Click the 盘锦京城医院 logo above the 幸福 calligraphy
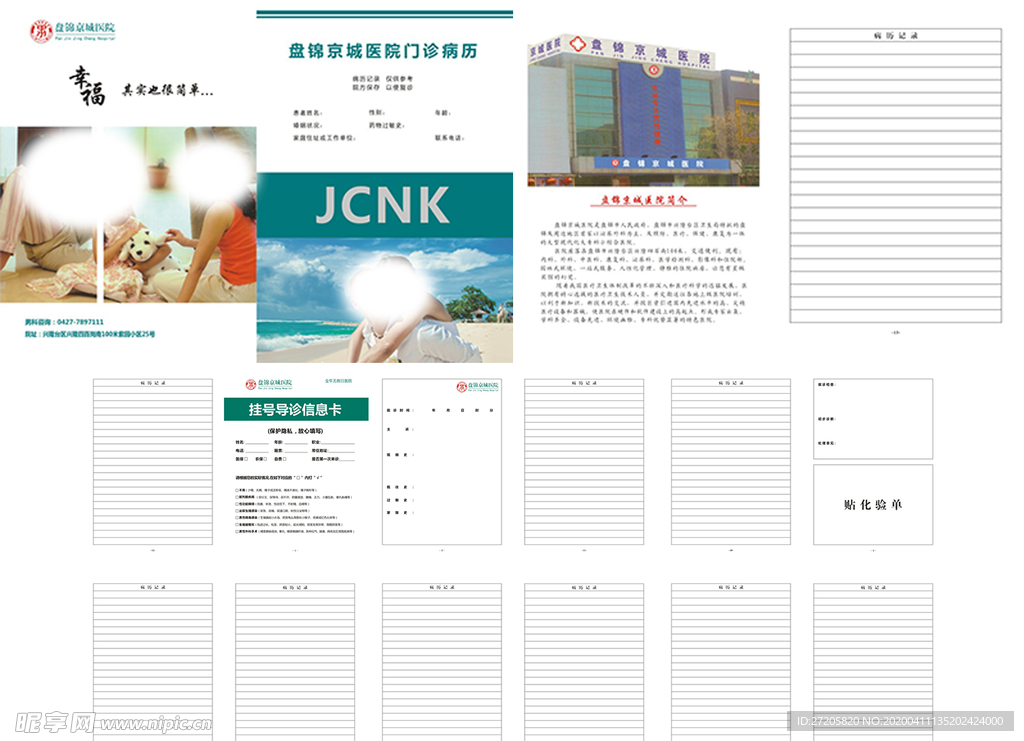Screen dimensions: 1024x741 click(72, 31)
